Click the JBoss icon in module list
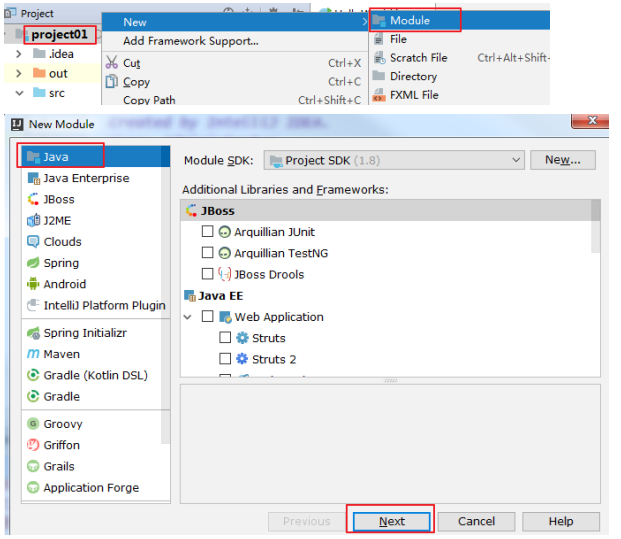621x539 pixels. (x=33, y=199)
